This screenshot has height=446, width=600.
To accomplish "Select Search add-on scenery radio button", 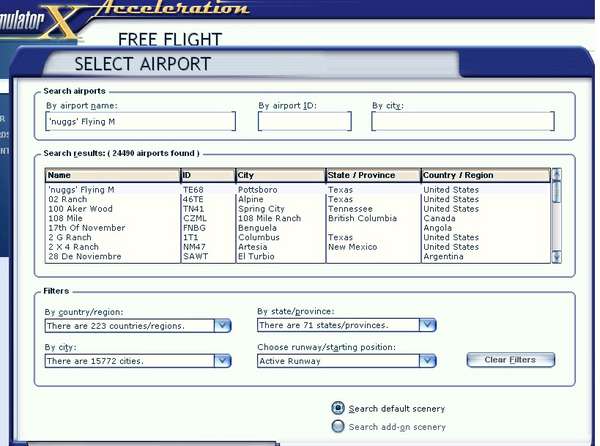I will [x=338, y=427].
